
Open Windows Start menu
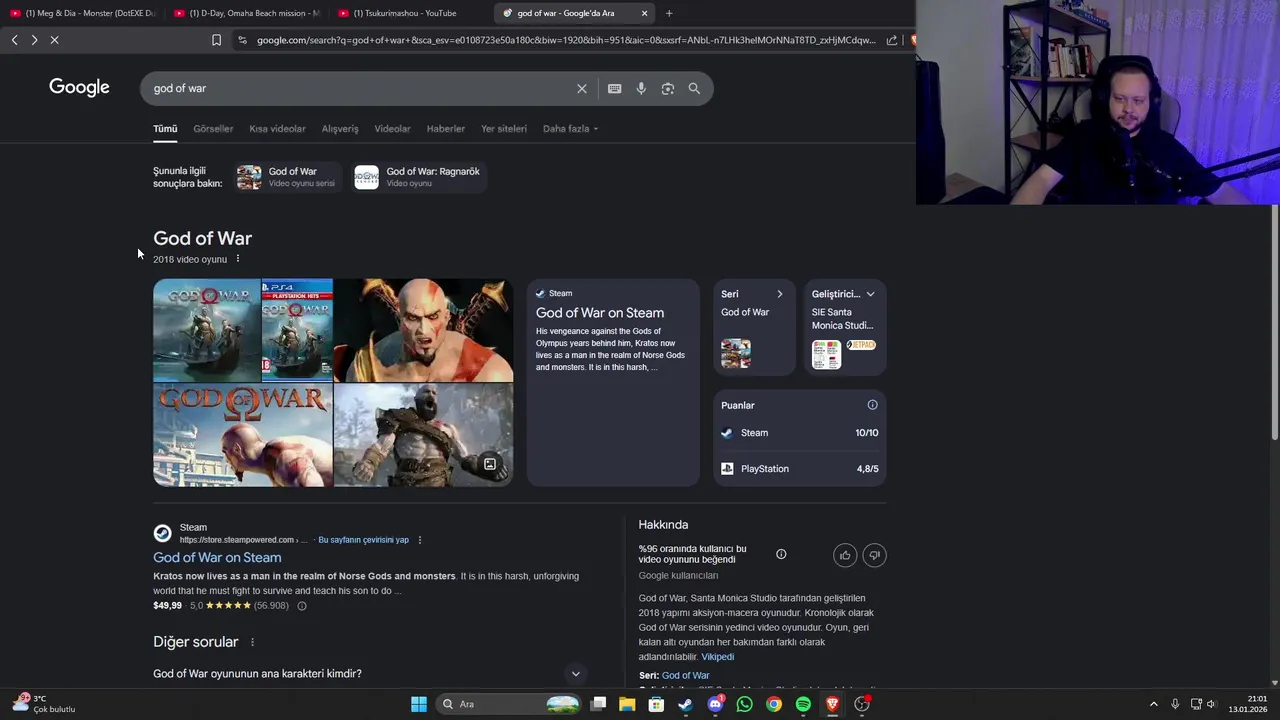tap(419, 704)
